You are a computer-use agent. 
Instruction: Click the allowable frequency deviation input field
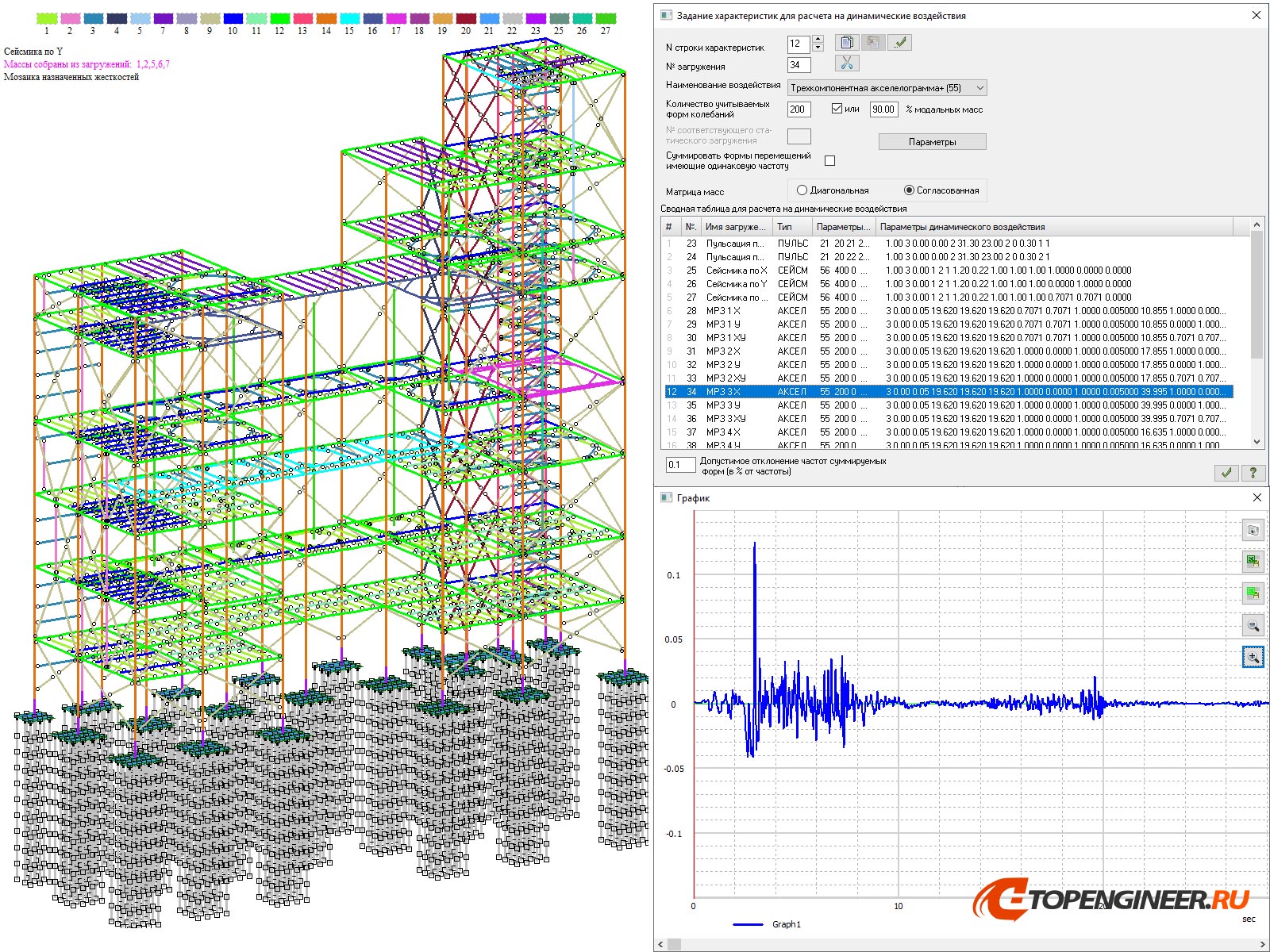(680, 465)
